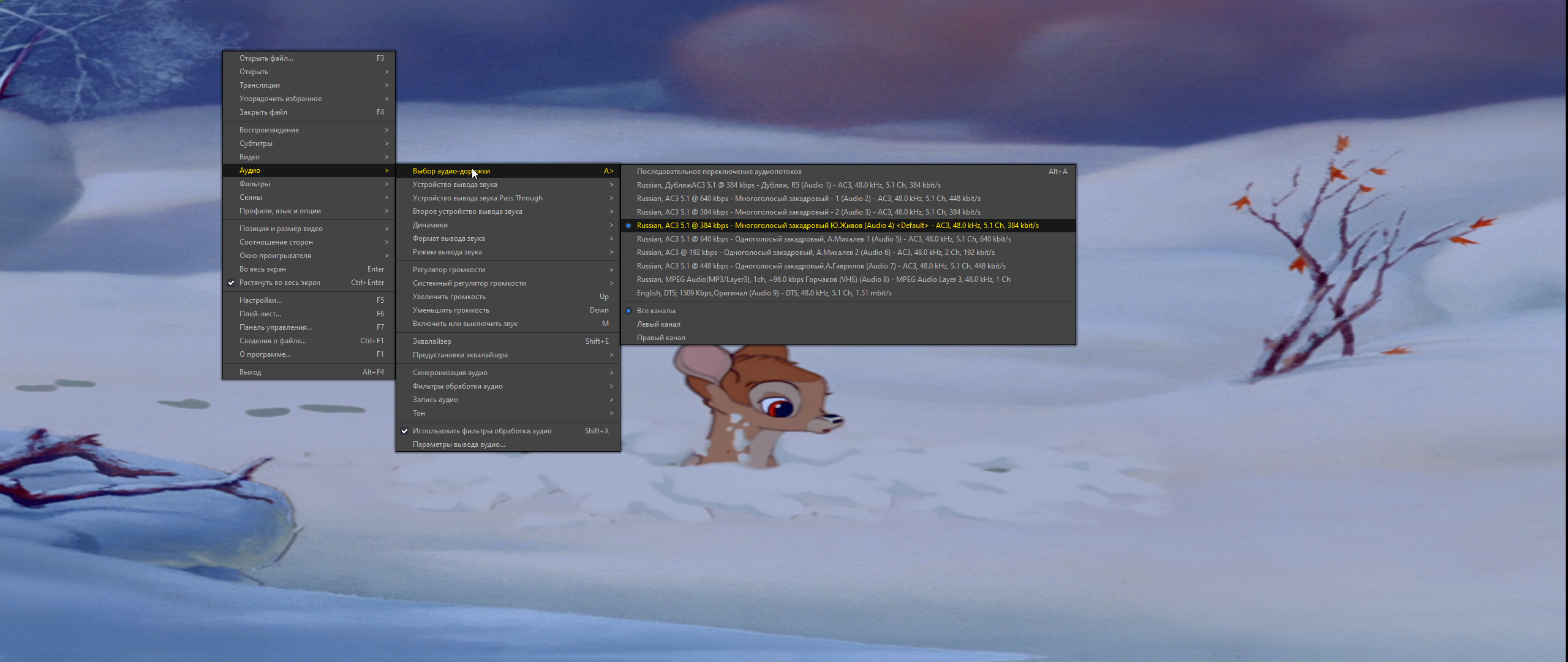Open Эквалайзер from the audio menu
Image resolution: width=1568 pixels, height=662 pixels.
point(432,341)
